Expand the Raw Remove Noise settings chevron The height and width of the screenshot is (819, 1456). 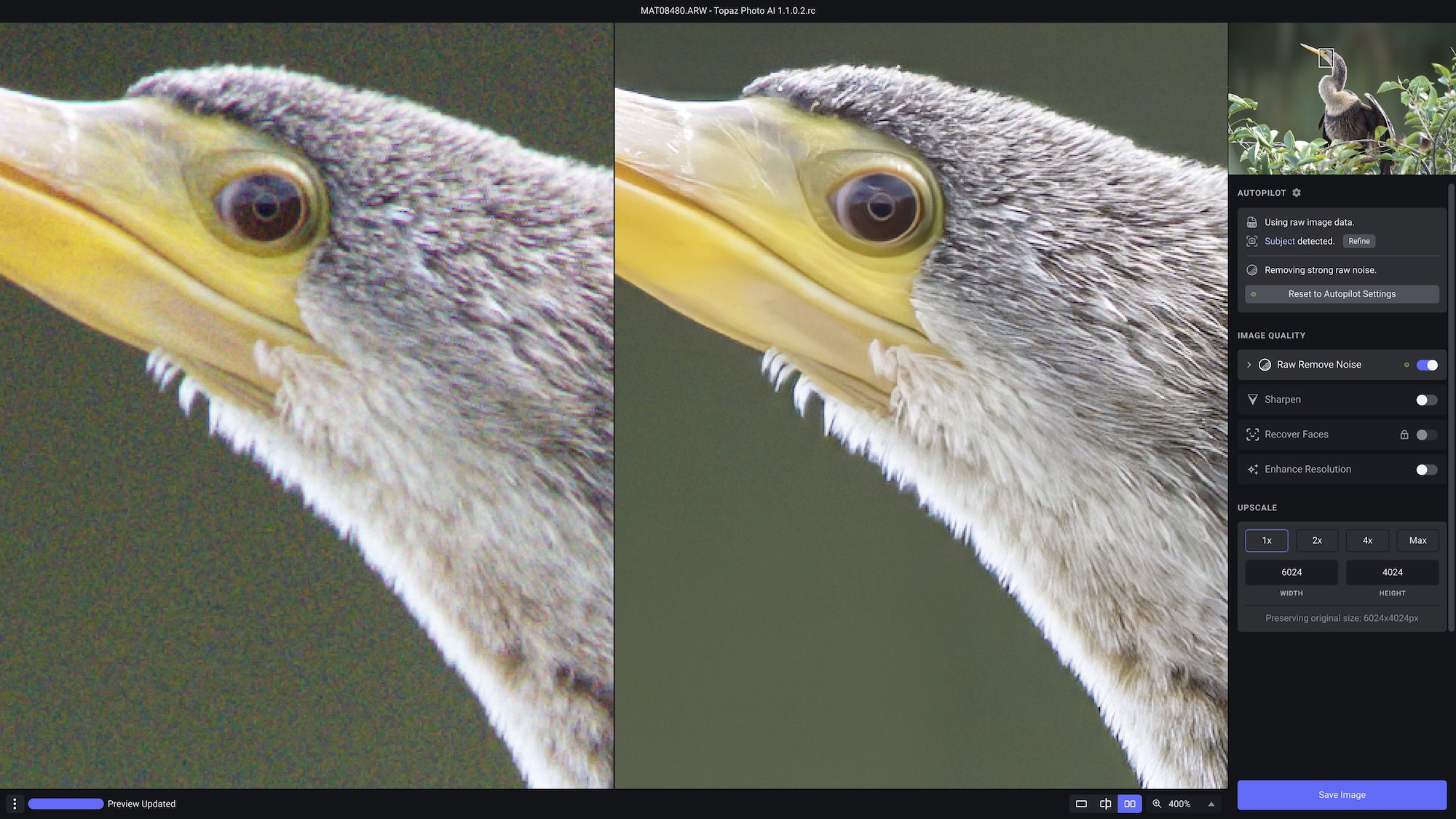pyautogui.click(x=1249, y=365)
